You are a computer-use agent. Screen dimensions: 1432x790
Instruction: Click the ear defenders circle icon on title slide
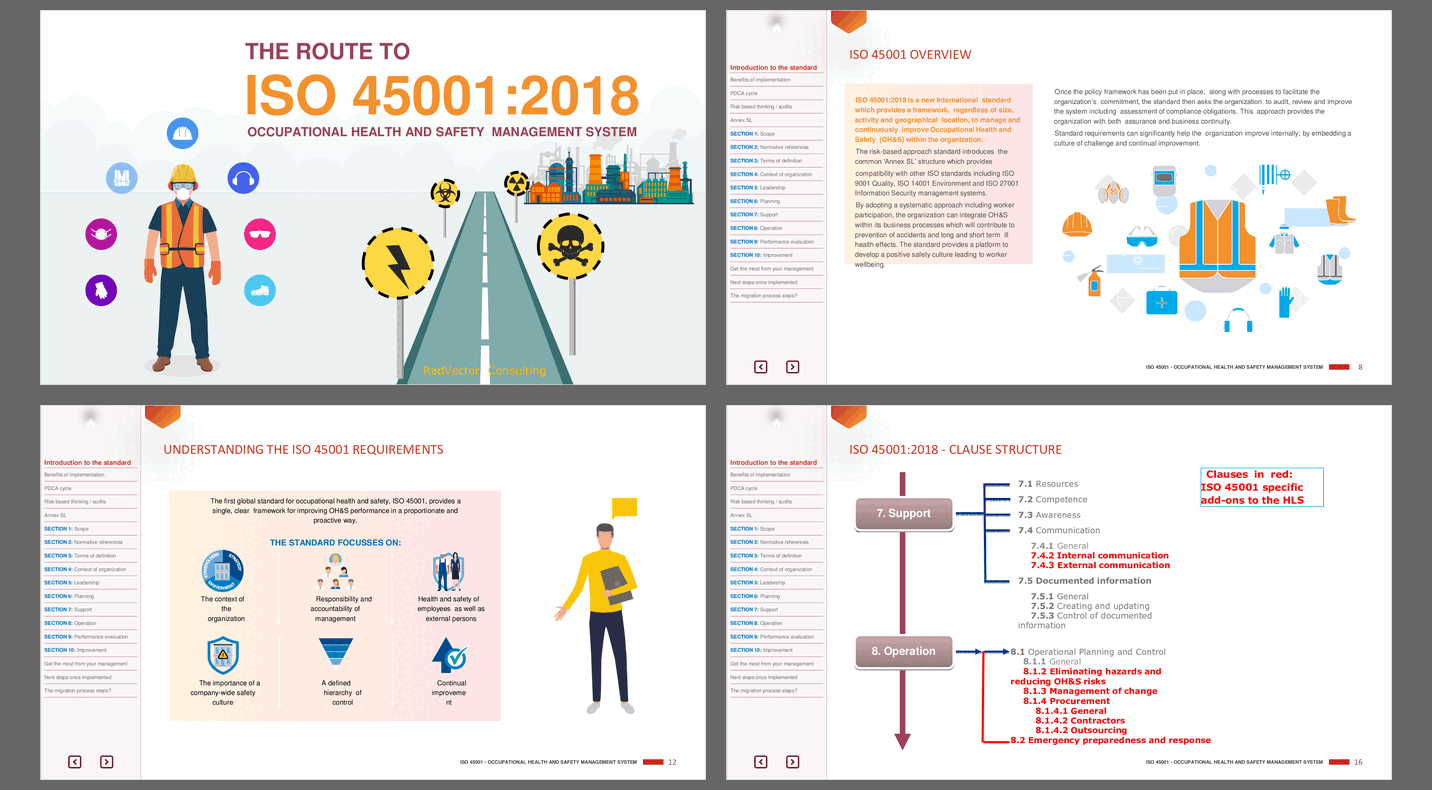click(243, 179)
